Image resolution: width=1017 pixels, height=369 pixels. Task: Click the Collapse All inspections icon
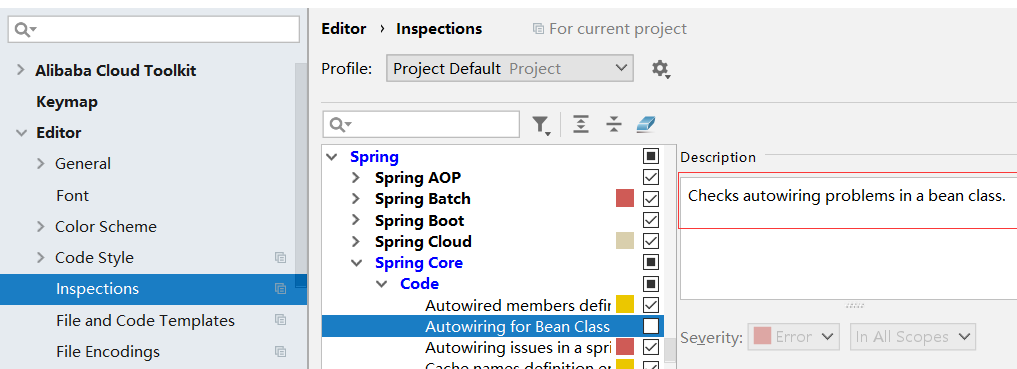tap(614, 124)
